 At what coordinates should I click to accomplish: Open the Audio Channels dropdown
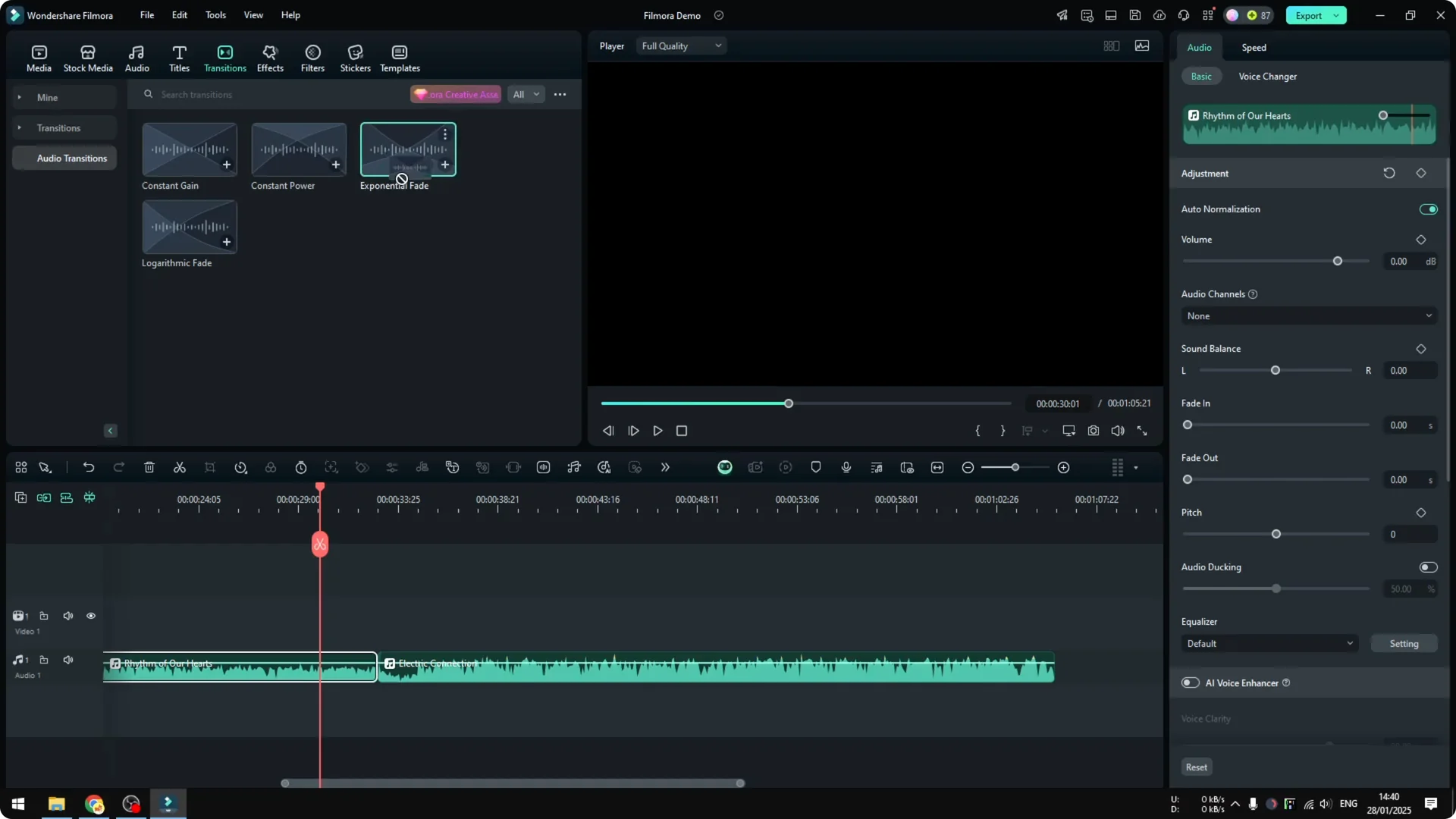(1308, 315)
